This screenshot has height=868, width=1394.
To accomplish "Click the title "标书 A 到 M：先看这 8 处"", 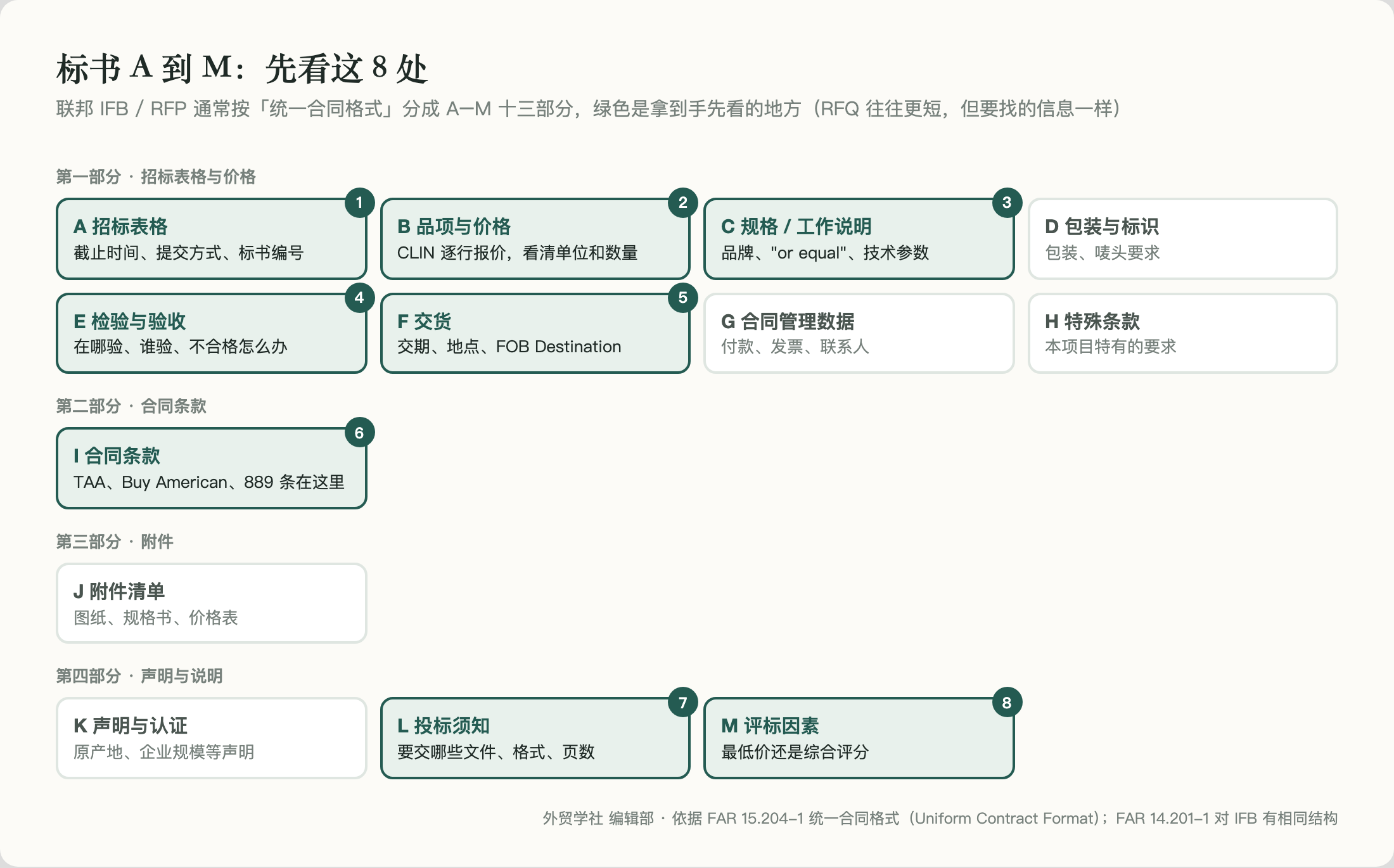I will point(242,68).
